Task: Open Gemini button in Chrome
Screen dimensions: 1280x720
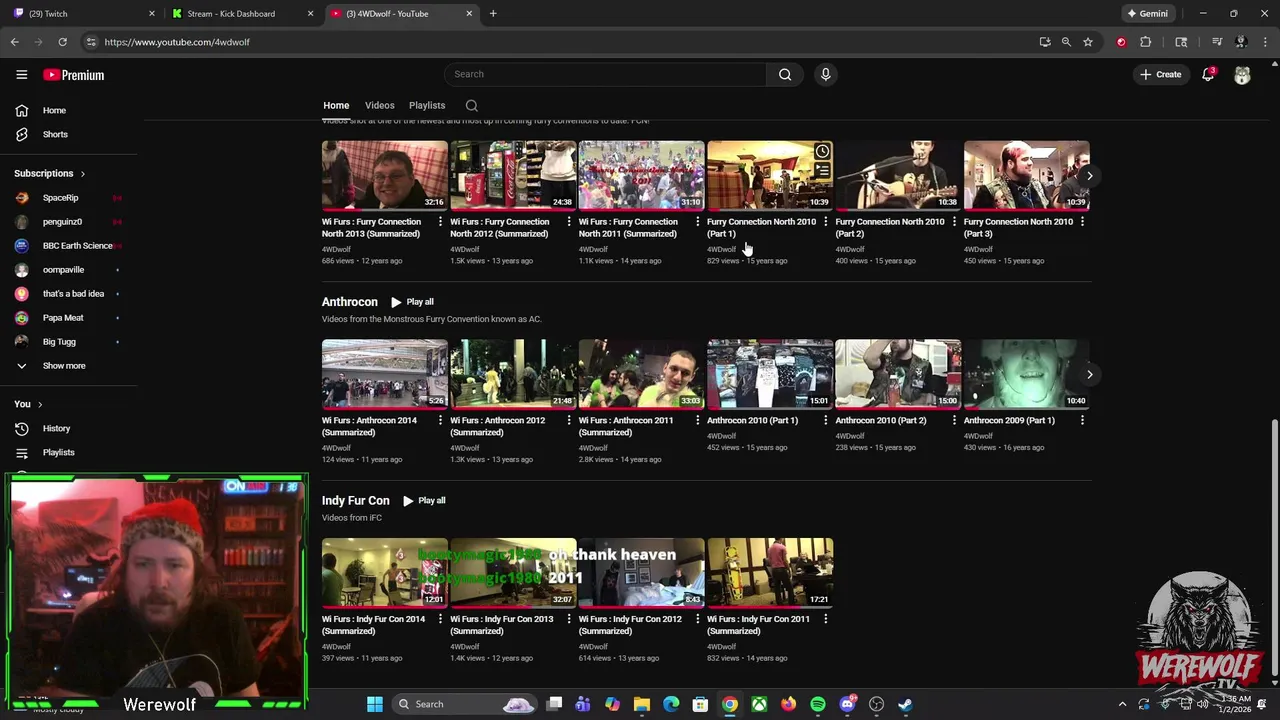Action: (1148, 14)
